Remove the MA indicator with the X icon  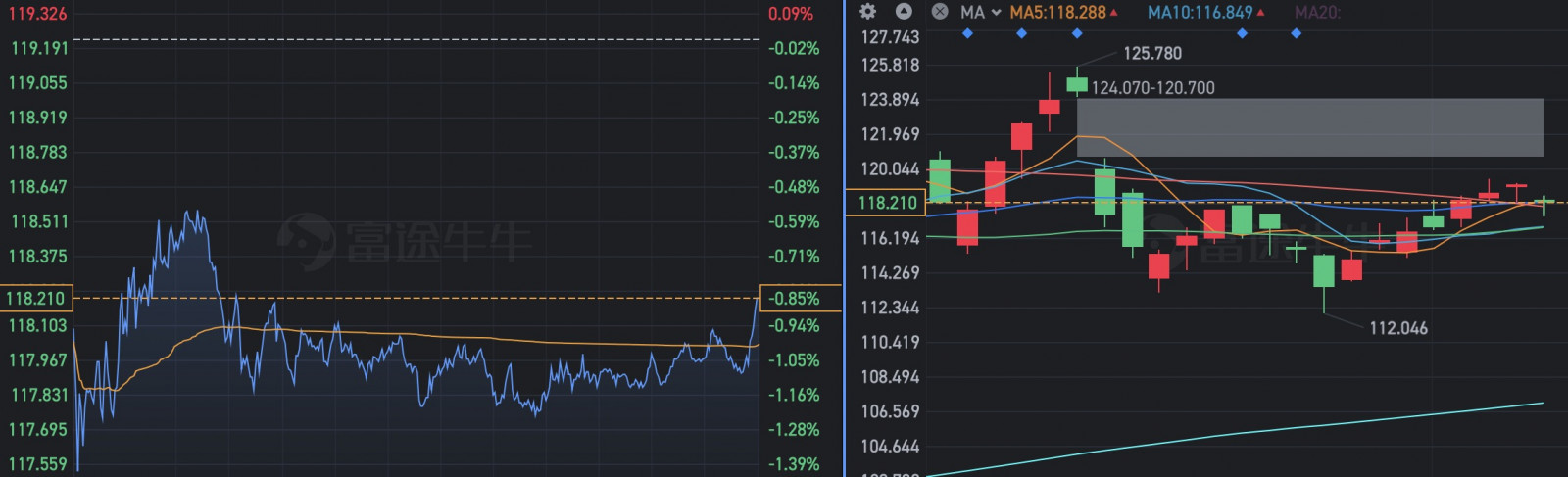point(940,12)
